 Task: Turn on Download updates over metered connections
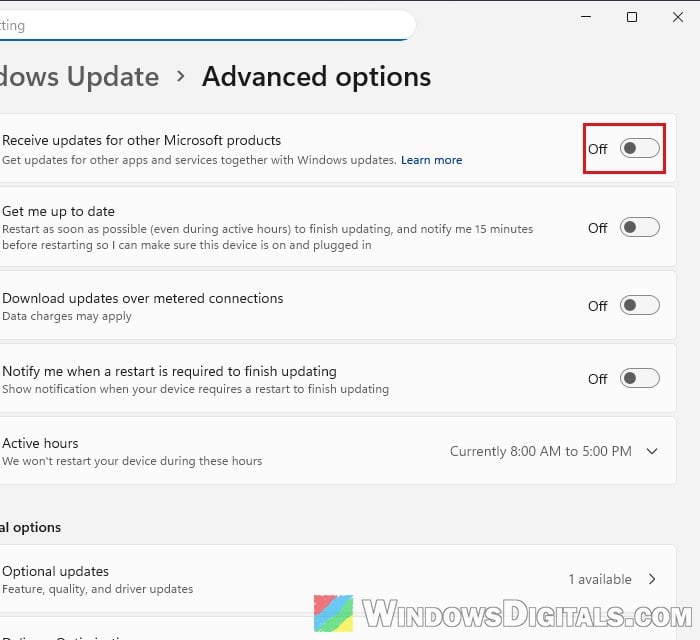pos(639,305)
